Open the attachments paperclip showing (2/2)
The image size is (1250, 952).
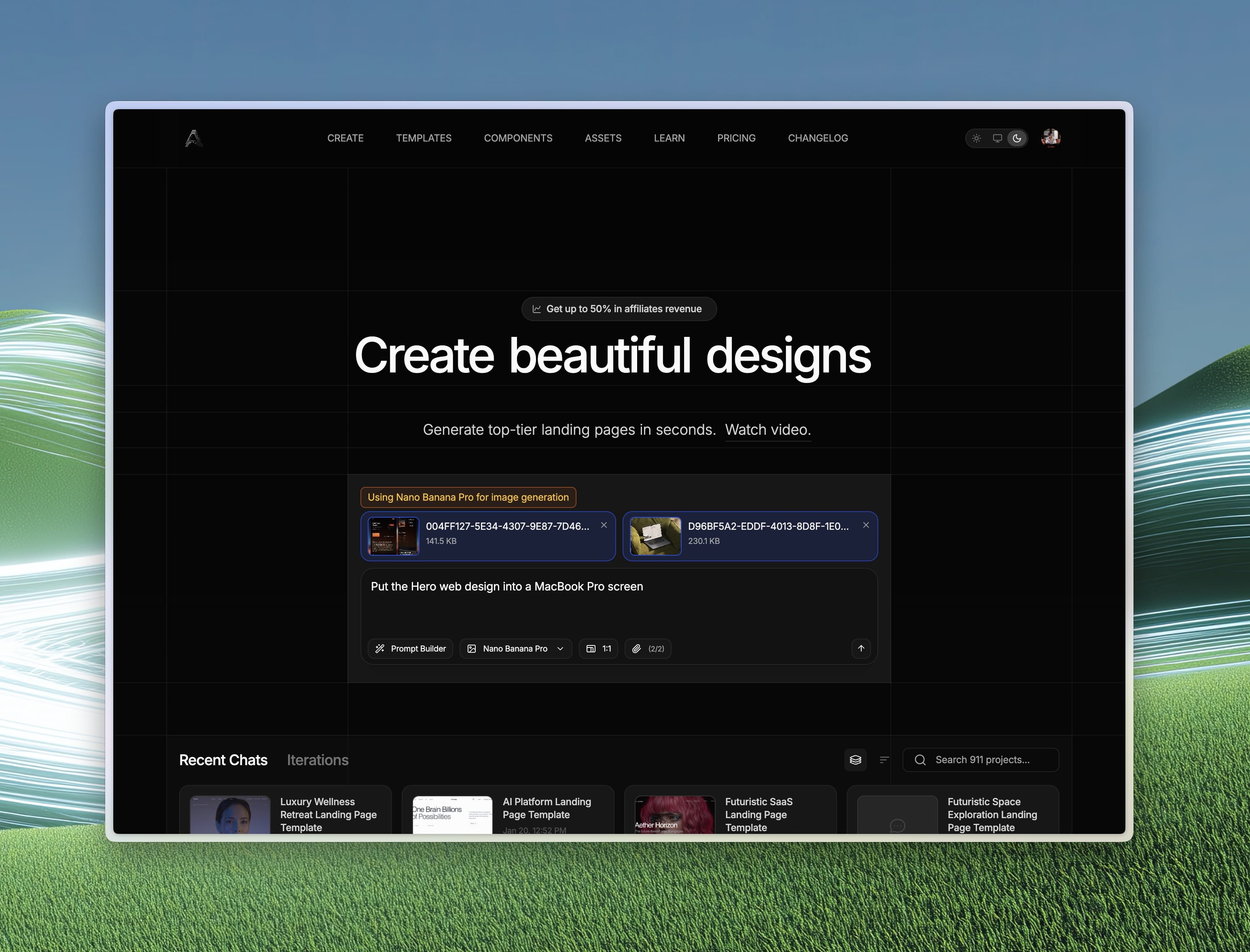click(647, 648)
